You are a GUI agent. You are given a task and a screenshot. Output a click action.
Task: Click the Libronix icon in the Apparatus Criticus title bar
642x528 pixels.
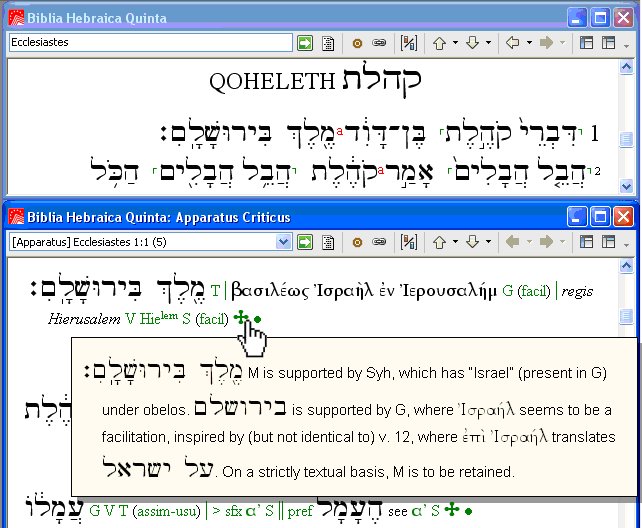(16, 217)
